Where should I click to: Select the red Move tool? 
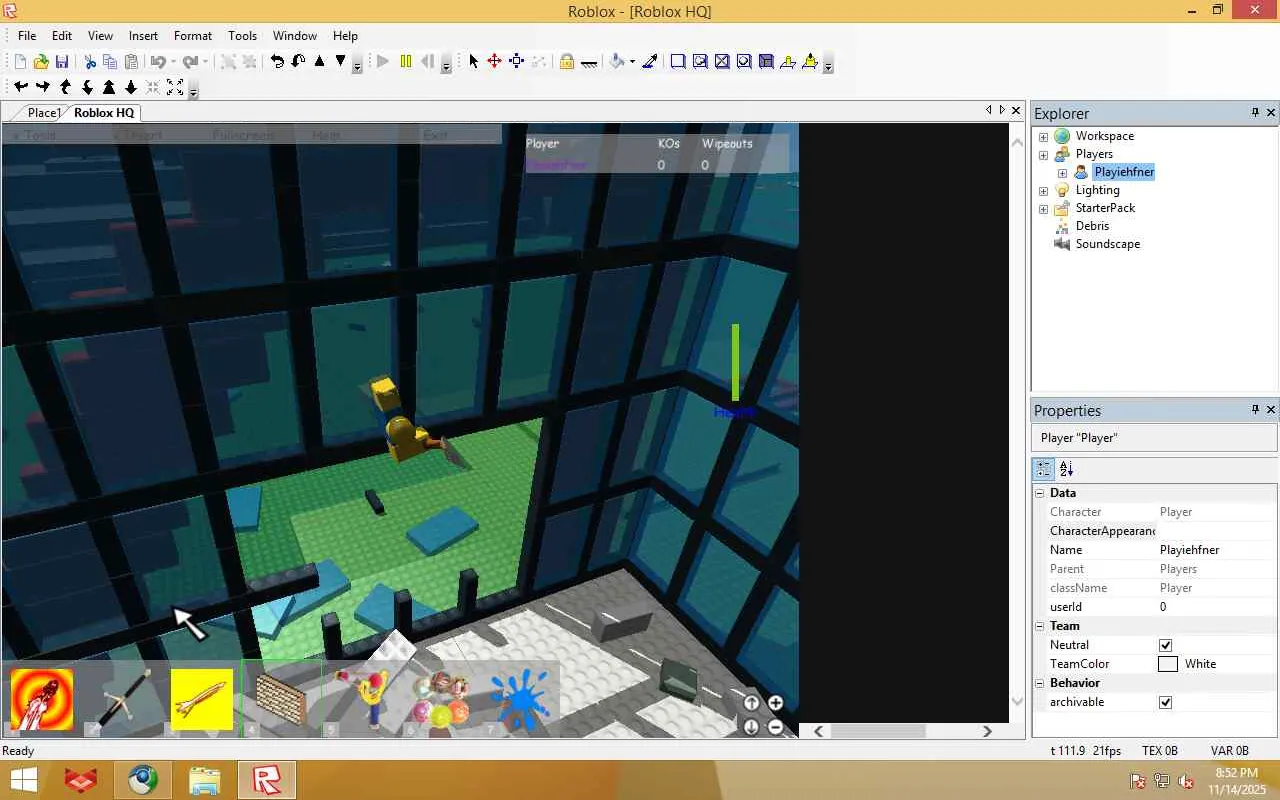[x=494, y=62]
